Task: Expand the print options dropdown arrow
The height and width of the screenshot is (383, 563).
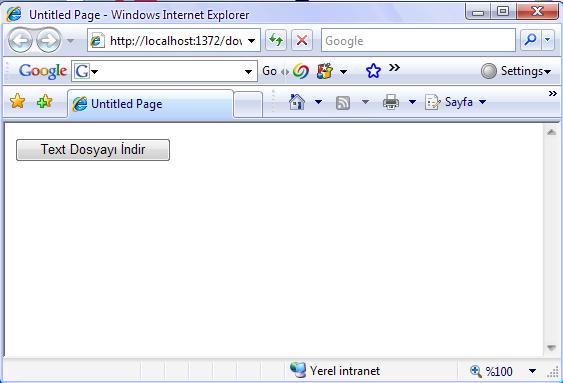Action: click(x=413, y=102)
